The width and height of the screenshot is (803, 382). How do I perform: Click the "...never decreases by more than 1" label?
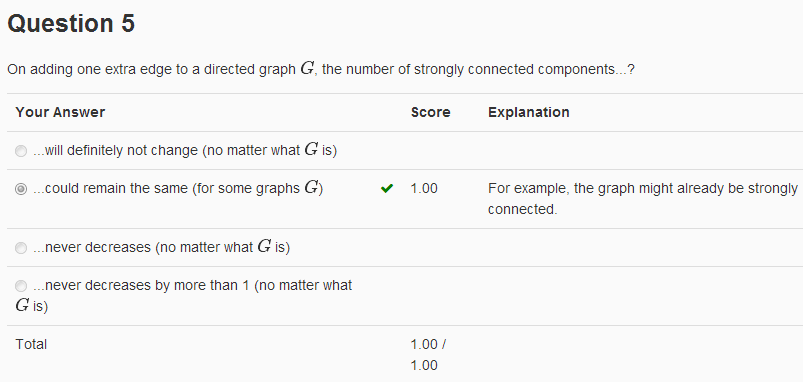coord(184,295)
